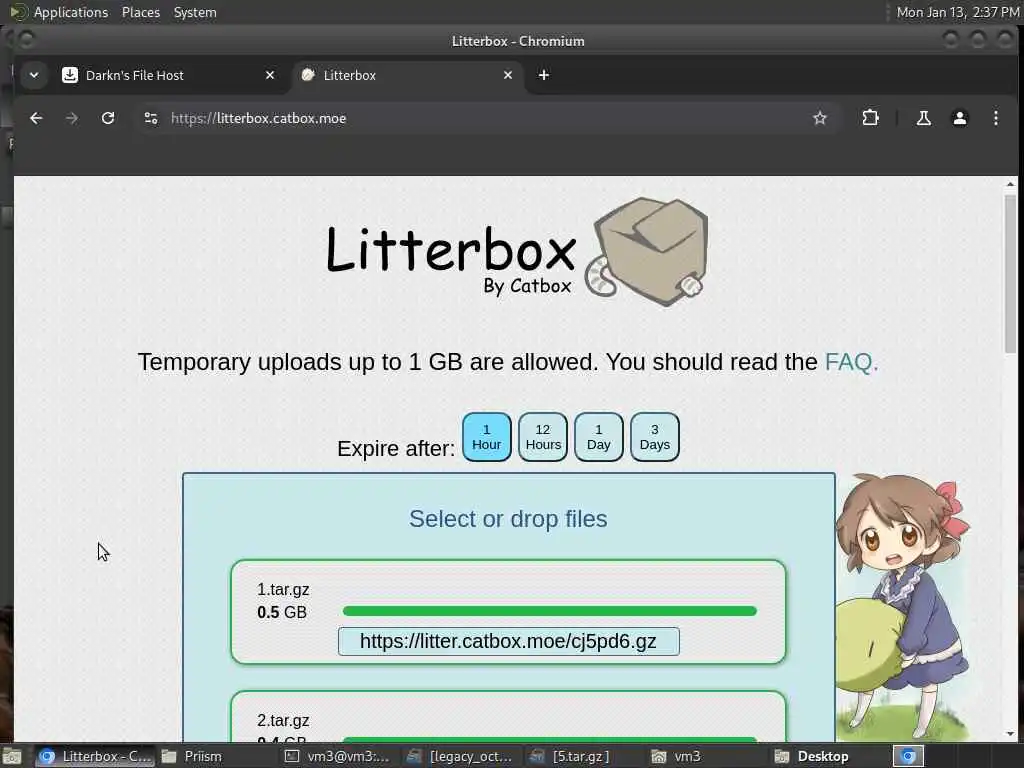Click the forward navigation arrow

click(72, 118)
